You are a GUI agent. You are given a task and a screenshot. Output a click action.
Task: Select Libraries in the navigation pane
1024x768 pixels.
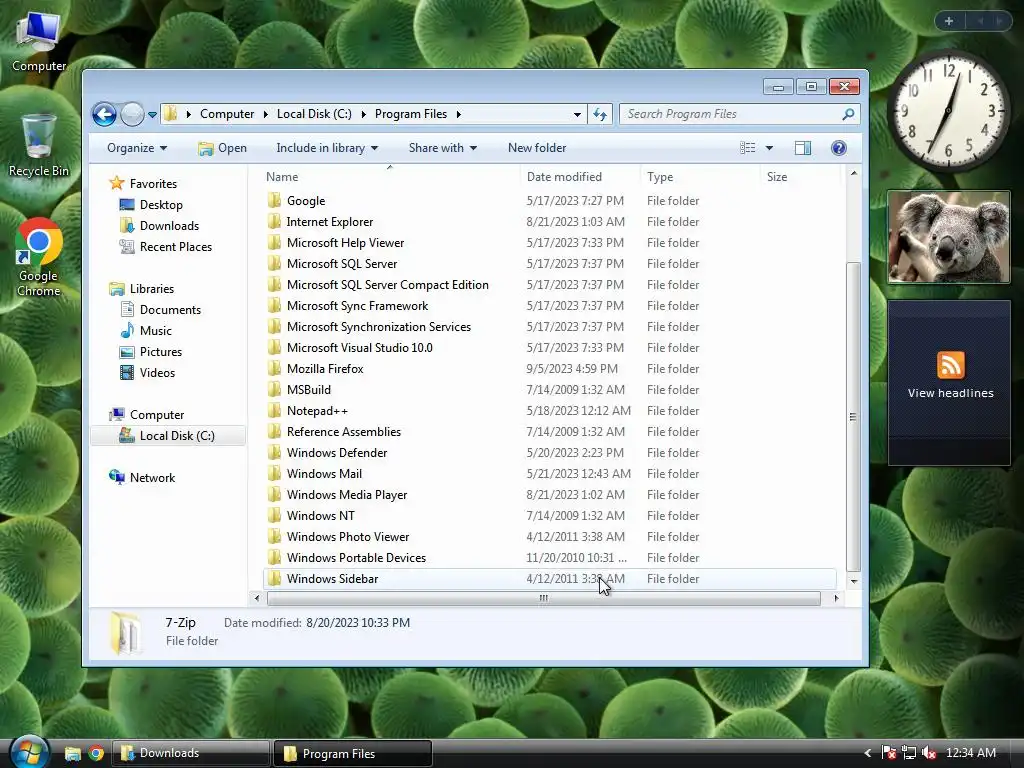pyautogui.click(x=152, y=289)
